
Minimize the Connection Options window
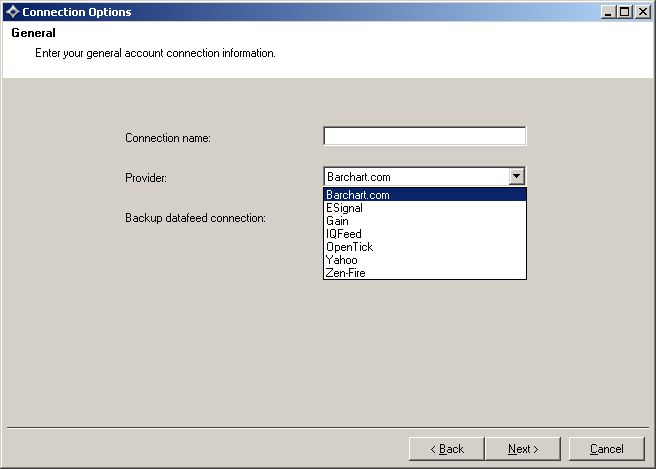[608, 12]
